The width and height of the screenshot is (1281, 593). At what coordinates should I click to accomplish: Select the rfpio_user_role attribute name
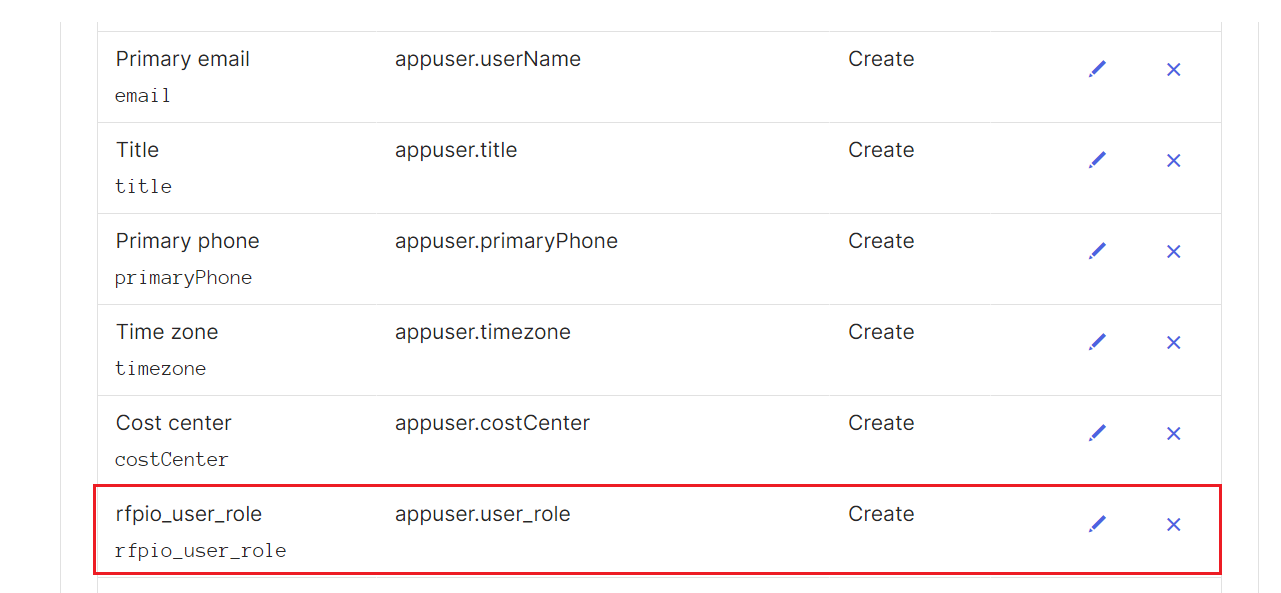tap(189, 514)
